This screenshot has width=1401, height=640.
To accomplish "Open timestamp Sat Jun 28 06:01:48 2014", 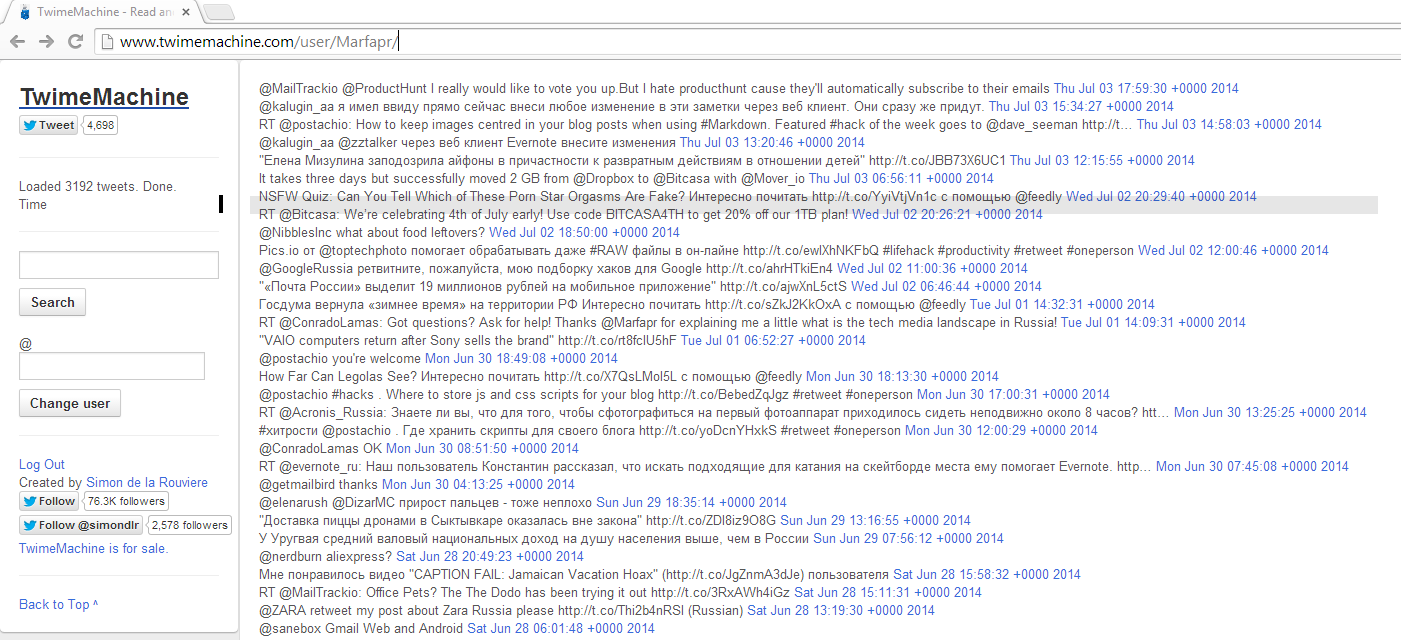I will point(561,628).
